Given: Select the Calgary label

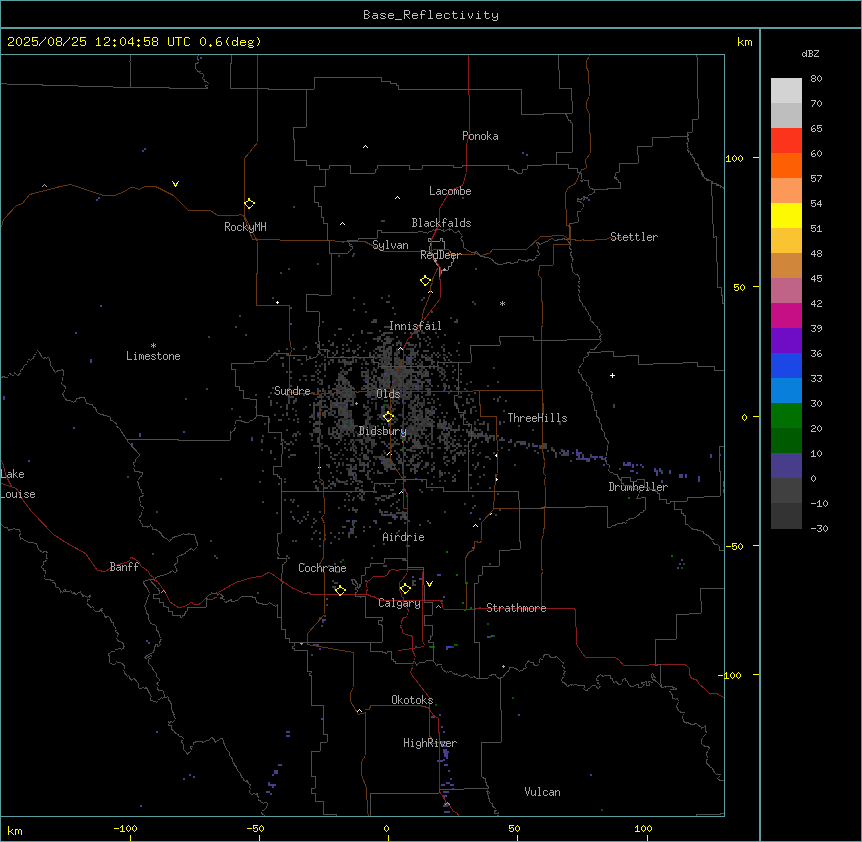Looking at the screenshot, I should click(399, 603).
